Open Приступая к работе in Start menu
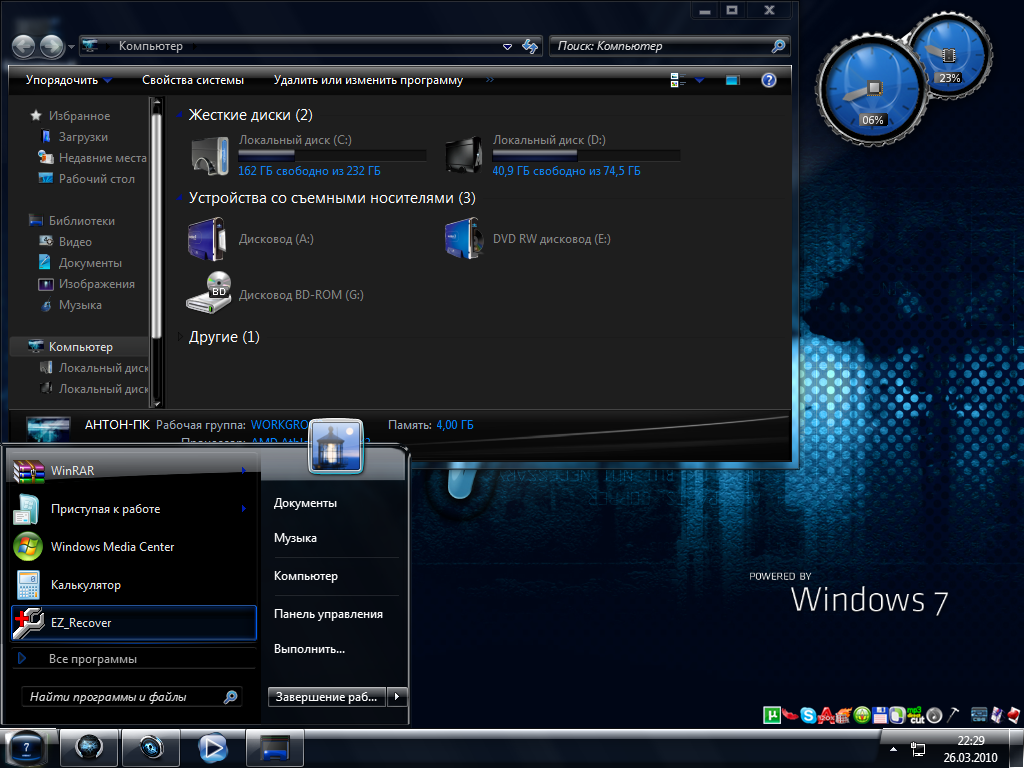 134,509
